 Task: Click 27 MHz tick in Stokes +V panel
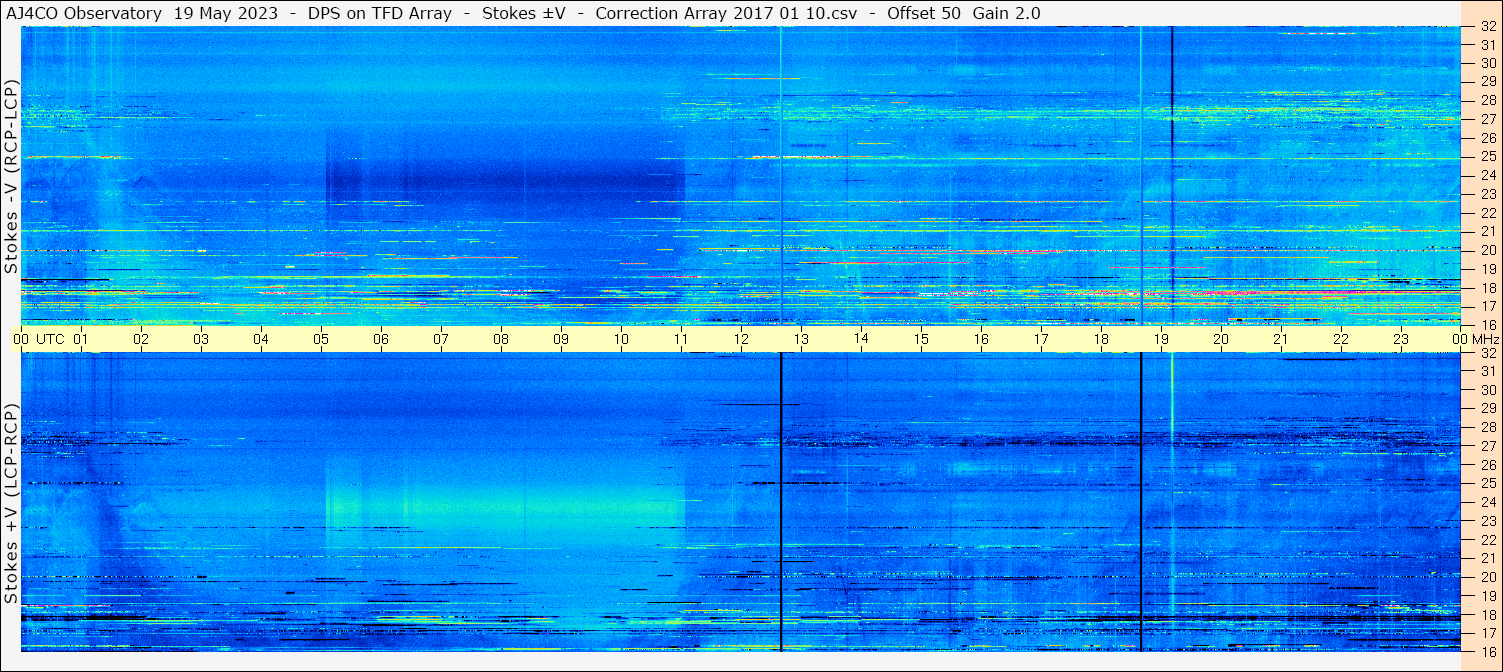coord(1487,446)
